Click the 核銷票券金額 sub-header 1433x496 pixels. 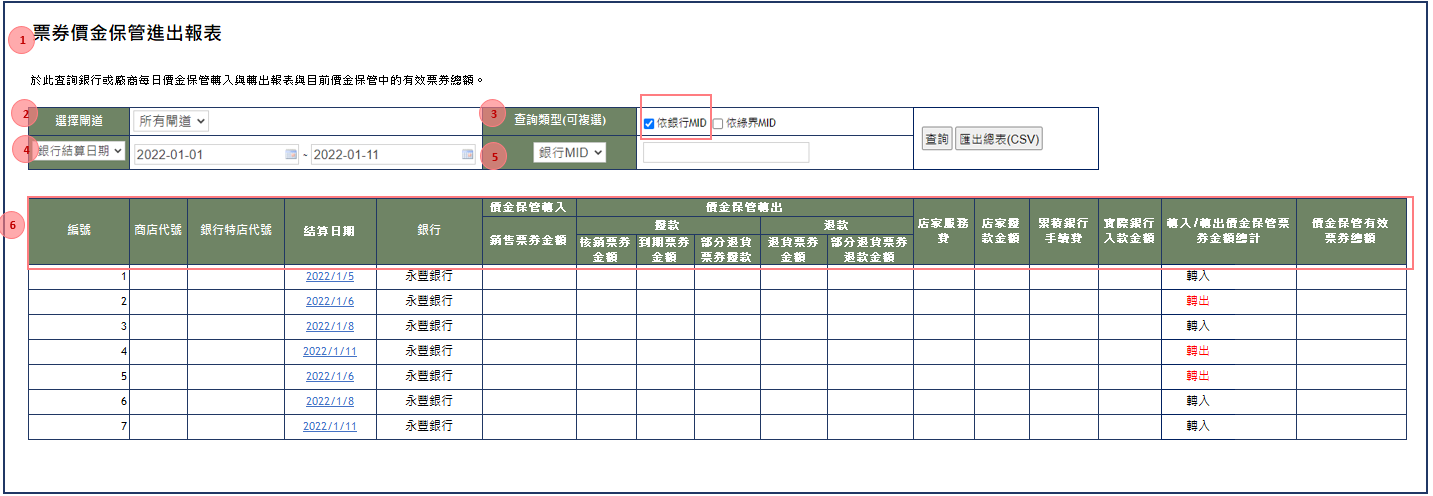pos(606,249)
